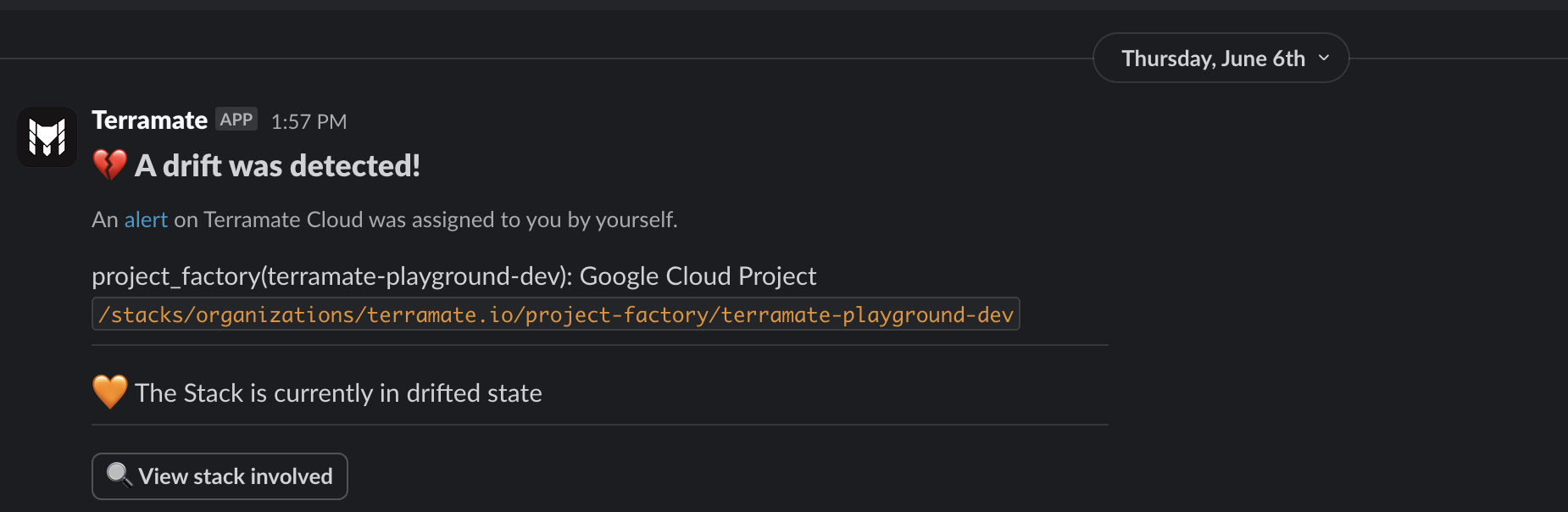1568x512 pixels.
Task: Follow the 'alert' hyperlink
Action: 146,220
